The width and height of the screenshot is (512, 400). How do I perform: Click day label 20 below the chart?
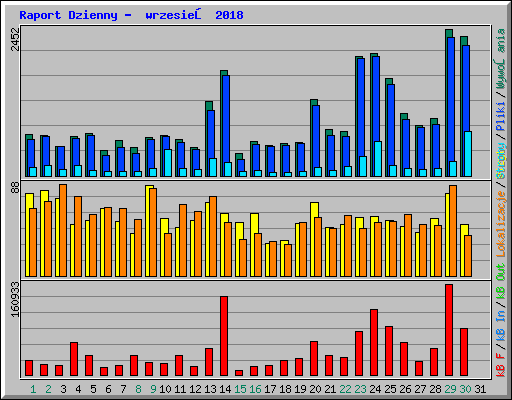pos(315,389)
